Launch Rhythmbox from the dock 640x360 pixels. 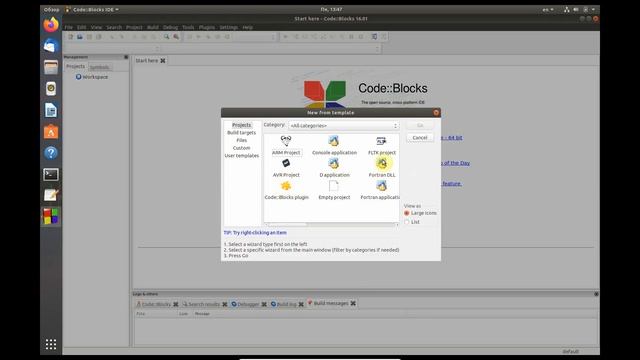(51, 89)
